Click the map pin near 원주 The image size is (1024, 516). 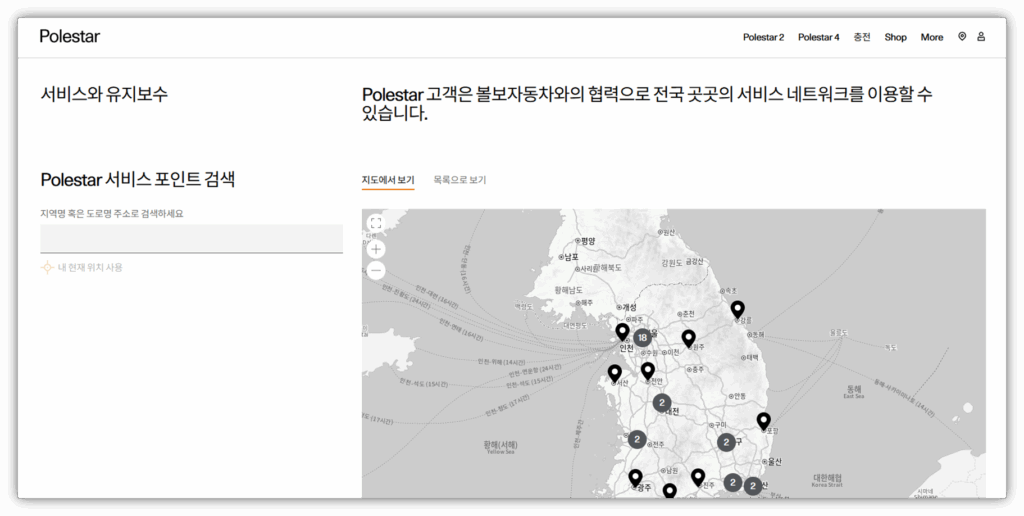coord(688,338)
